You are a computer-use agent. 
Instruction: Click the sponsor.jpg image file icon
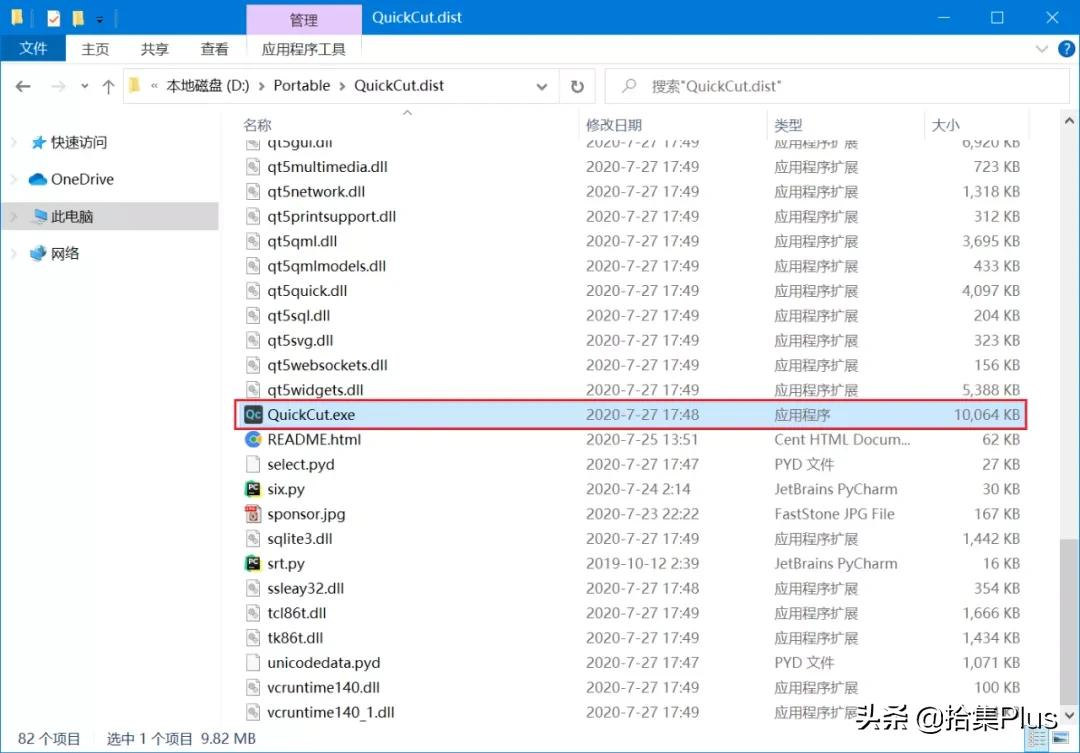pyautogui.click(x=253, y=514)
